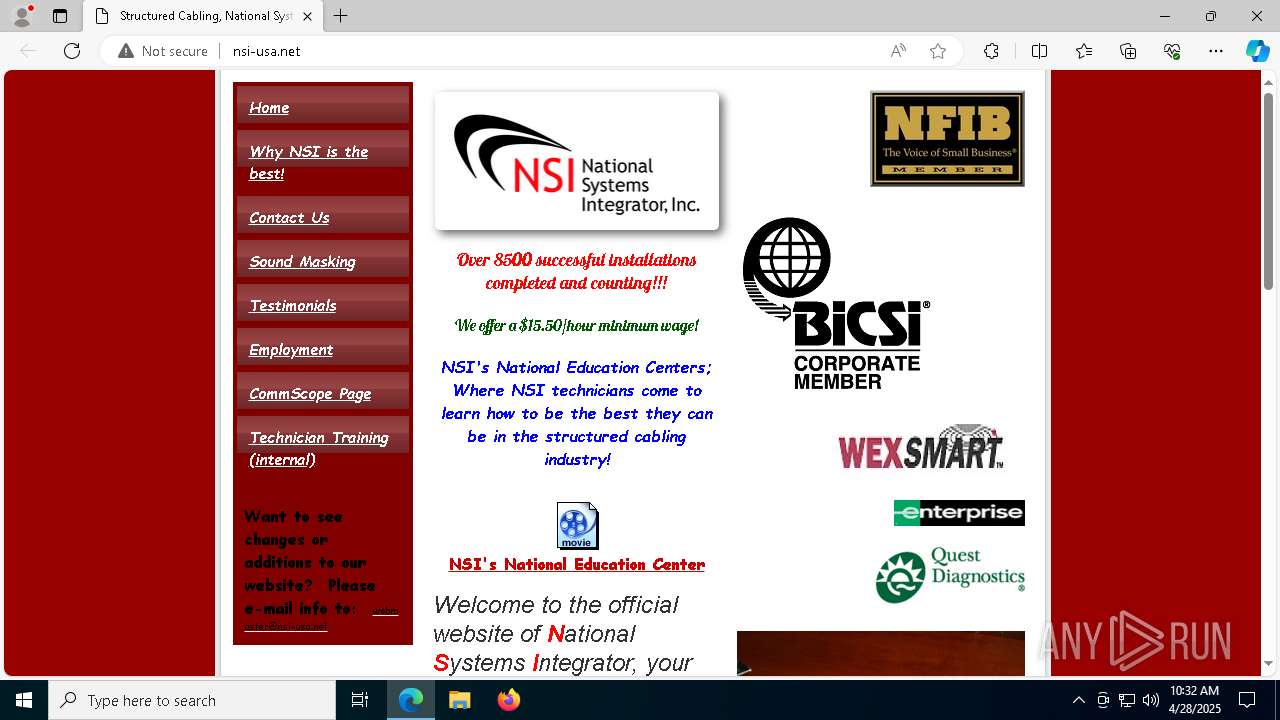Image resolution: width=1280 pixels, height=720 pixels.
Task: Close the Structured Cabling tab
Action: 307,16
